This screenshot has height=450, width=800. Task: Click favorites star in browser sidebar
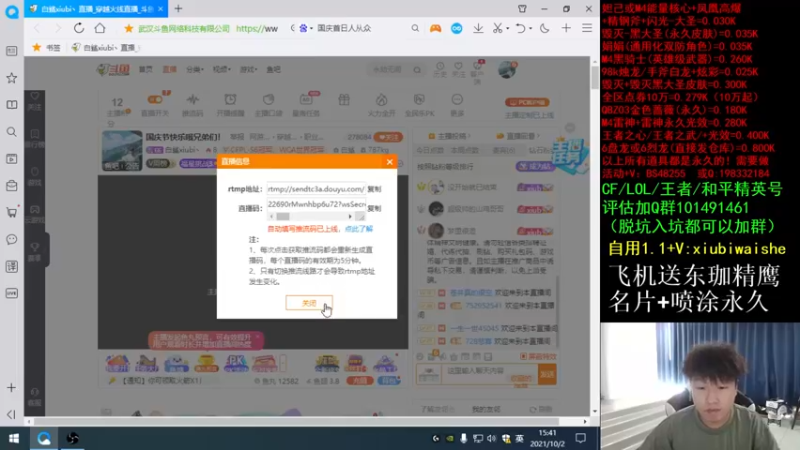click(12, 78)
